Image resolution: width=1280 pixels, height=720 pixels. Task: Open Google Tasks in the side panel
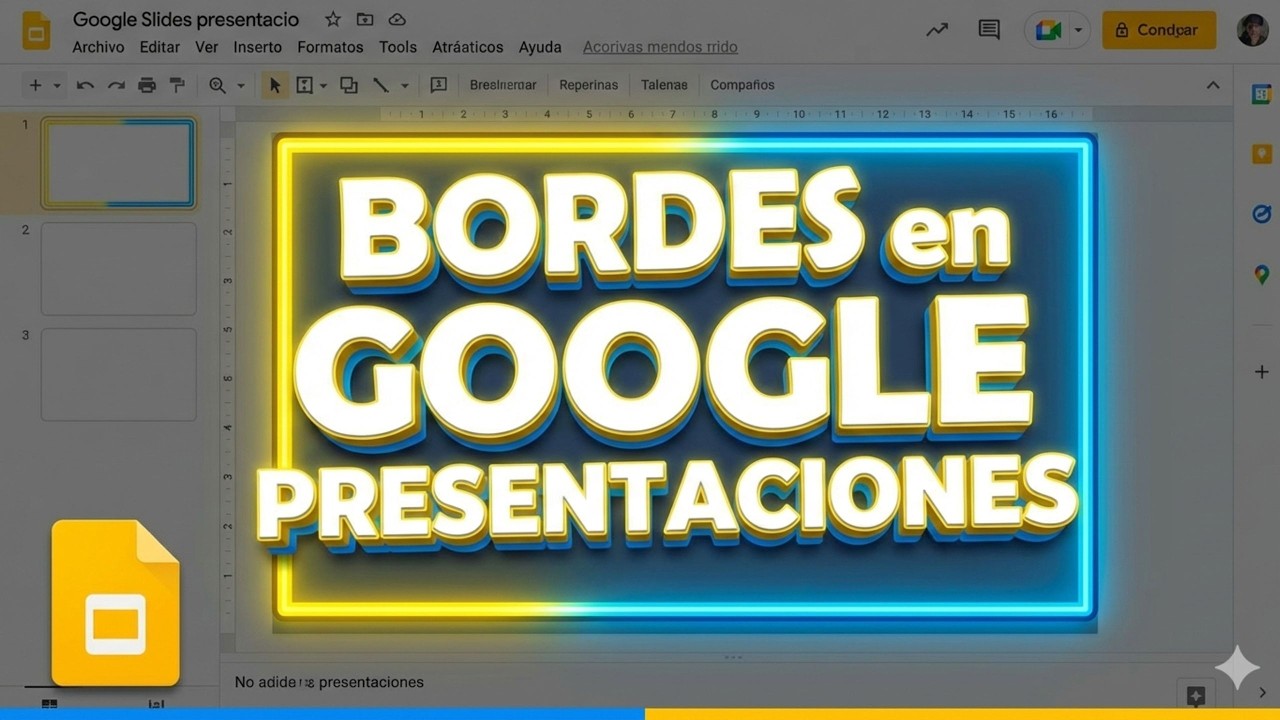click(x=1261, y=214)
